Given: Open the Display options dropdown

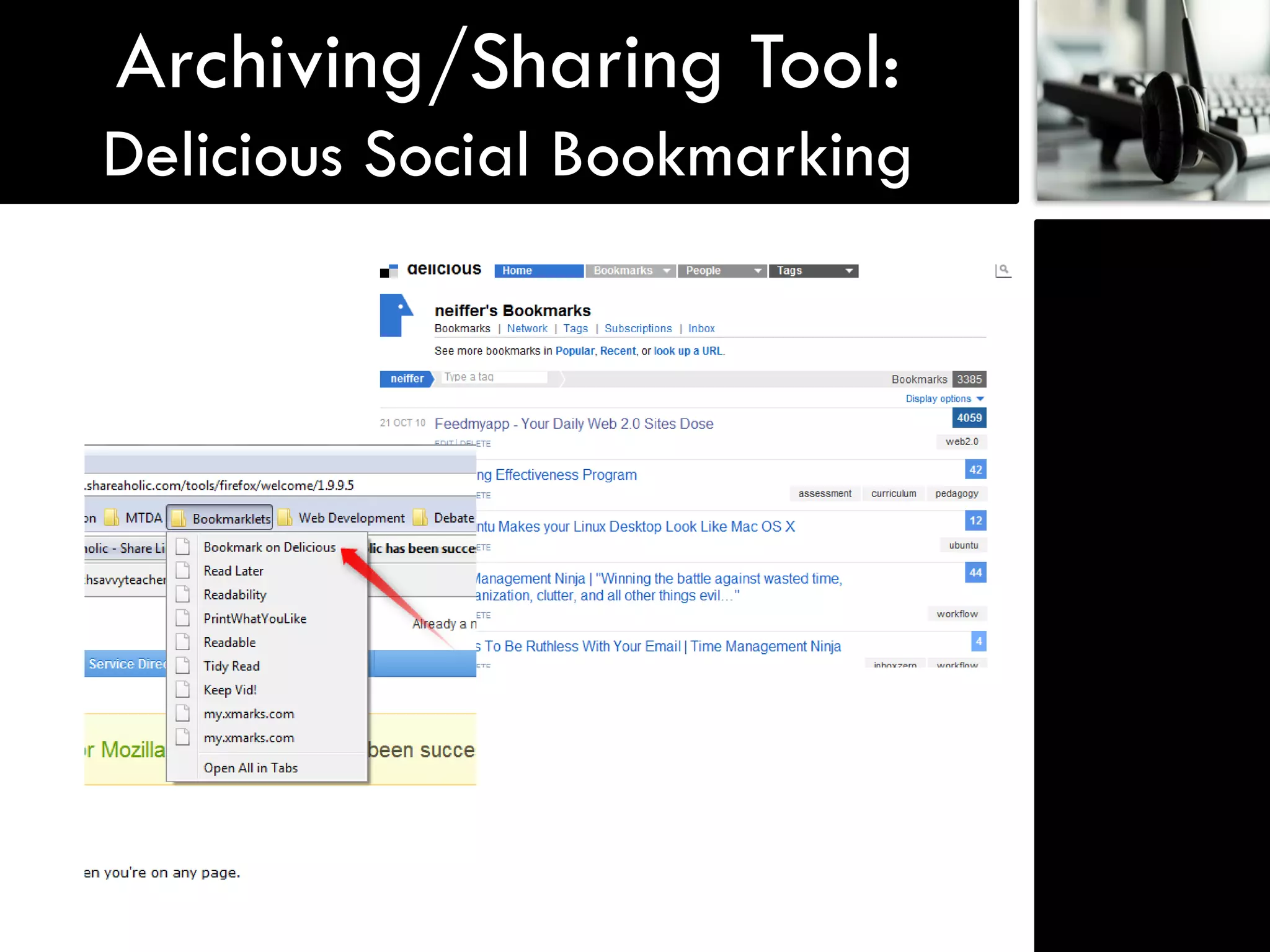Looking at the screenshot, I should (x=944, y=399).
